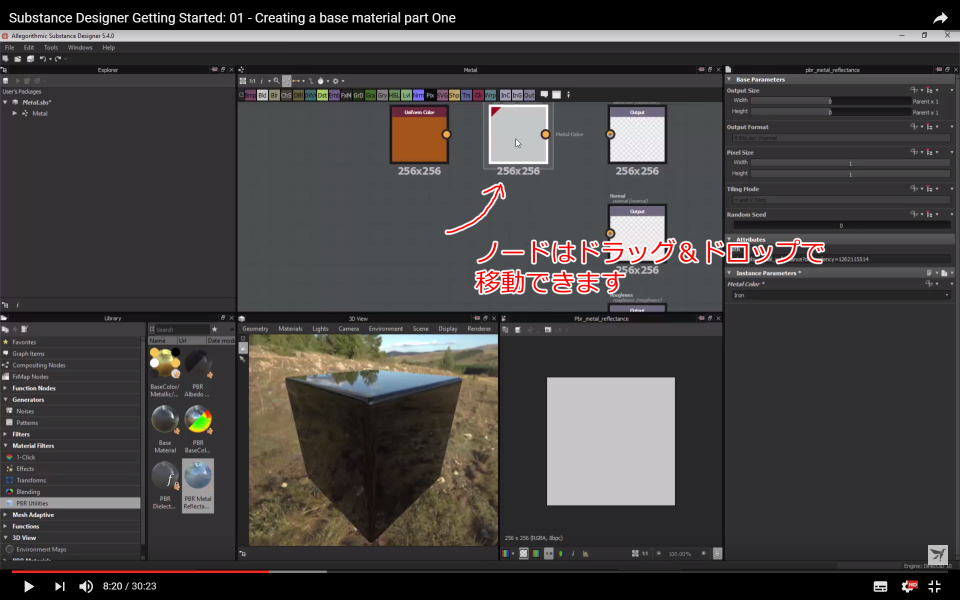Toggle the lock button in 2D view

click(x=717, y=553)
